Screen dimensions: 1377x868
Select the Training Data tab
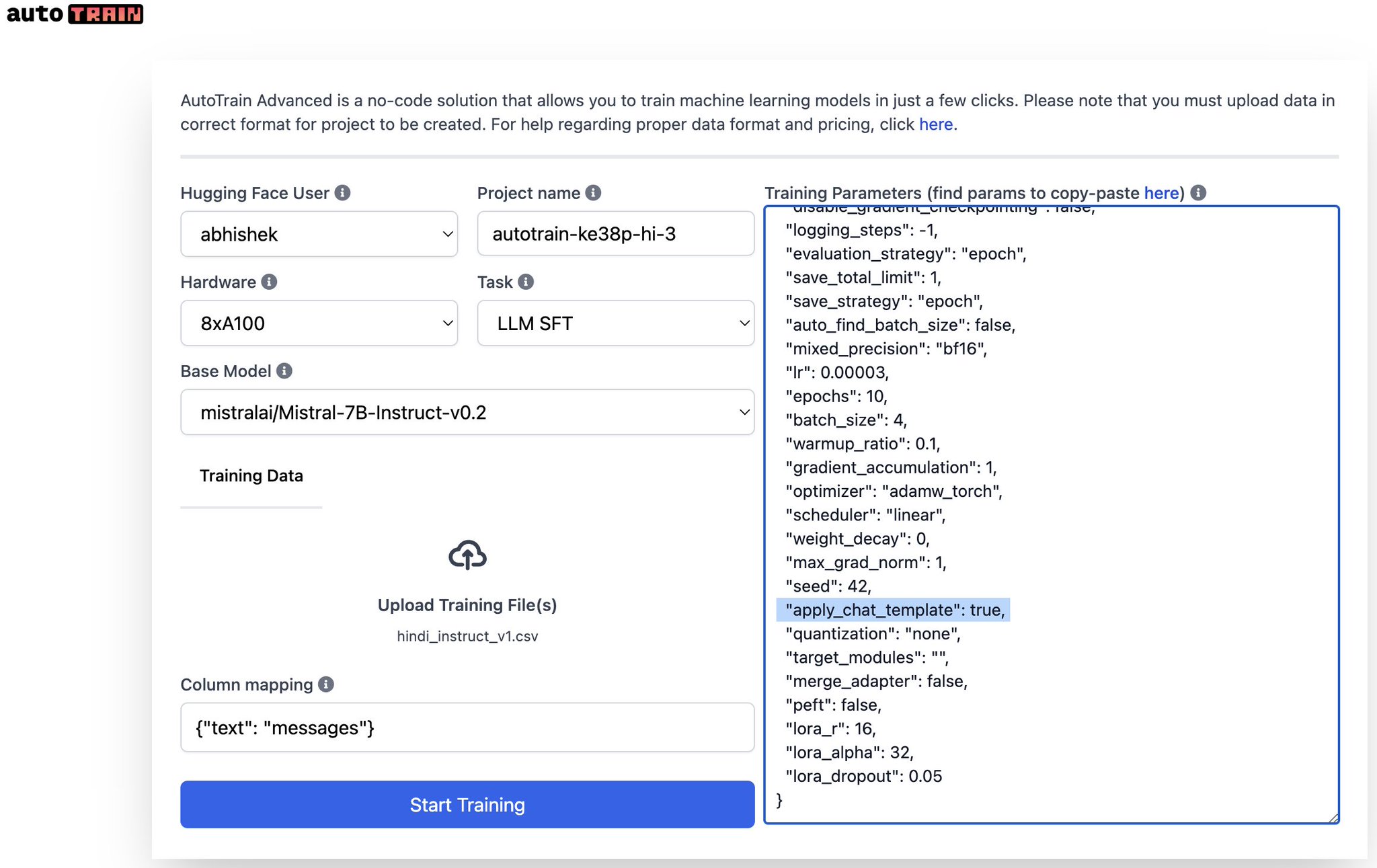[251, 476]
